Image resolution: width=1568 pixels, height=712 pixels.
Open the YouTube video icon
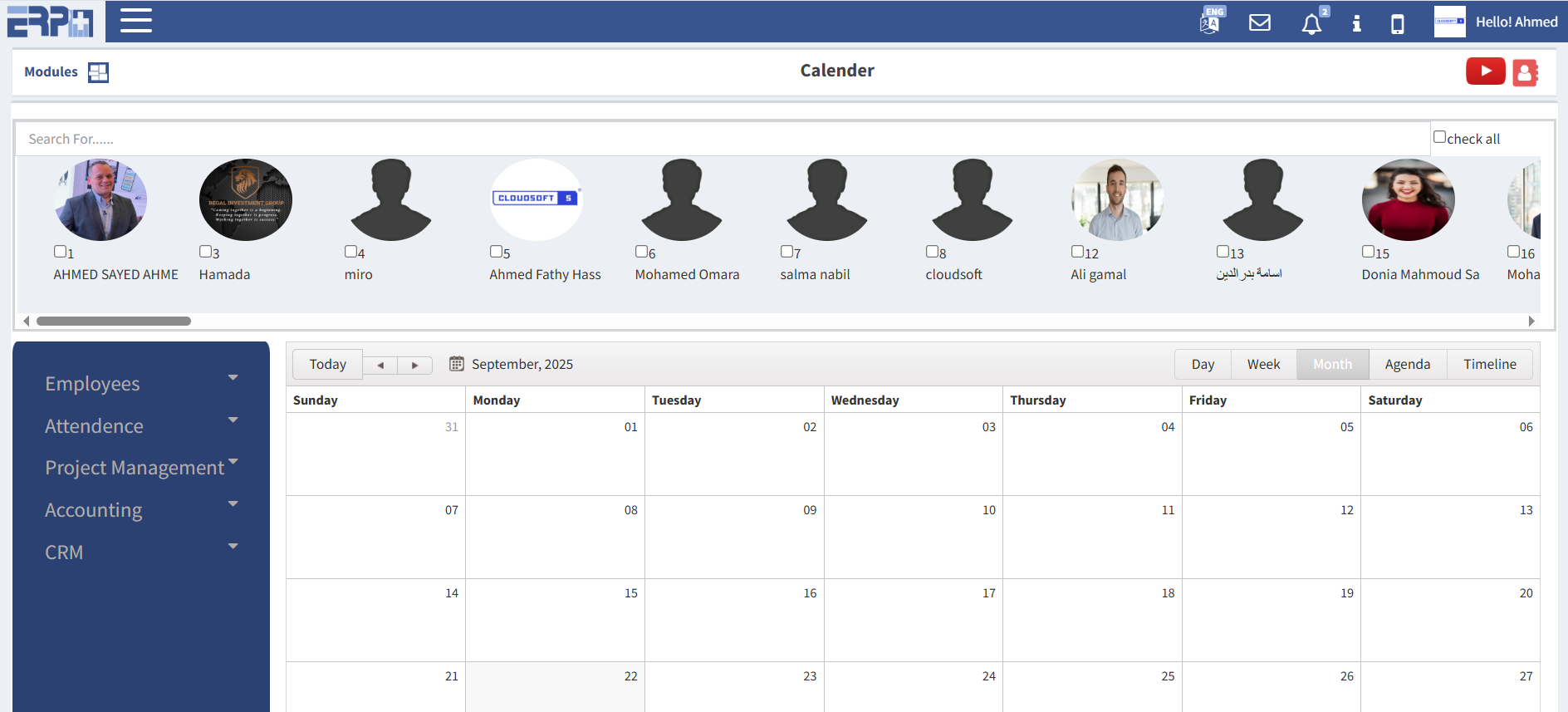coord(1485,71)
